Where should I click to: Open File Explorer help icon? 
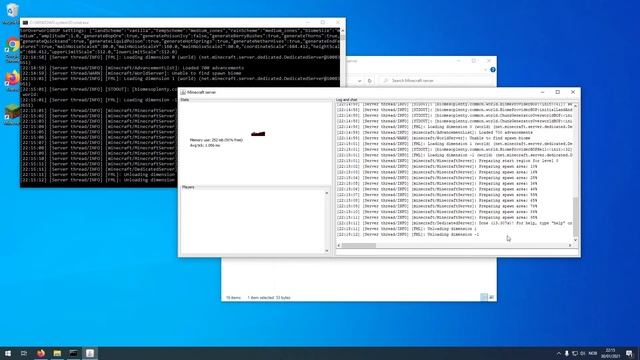pos(493,70)
